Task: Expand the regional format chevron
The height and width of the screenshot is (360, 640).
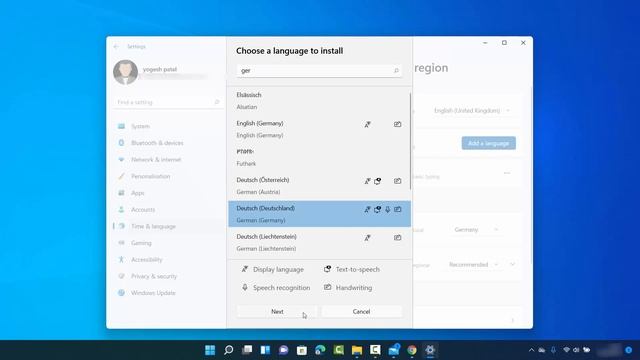Action: 512,264
